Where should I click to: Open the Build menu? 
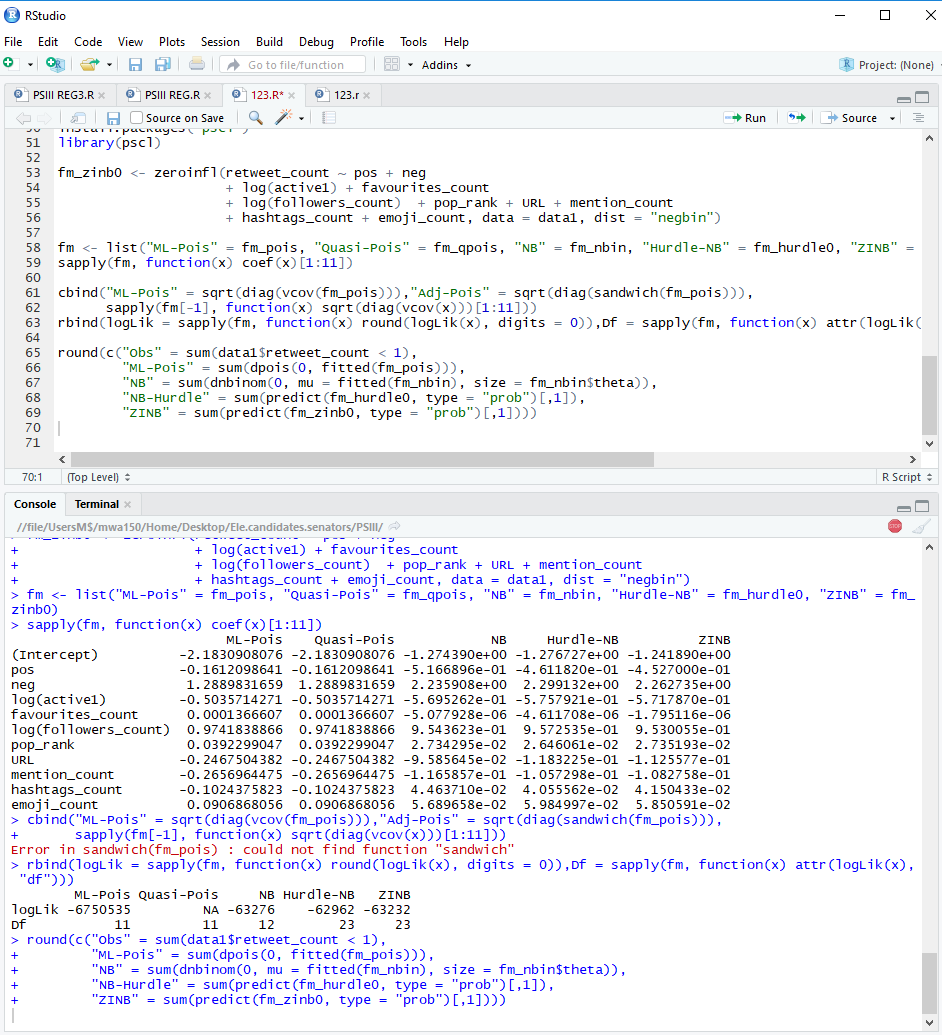click(x=269, y=42)
